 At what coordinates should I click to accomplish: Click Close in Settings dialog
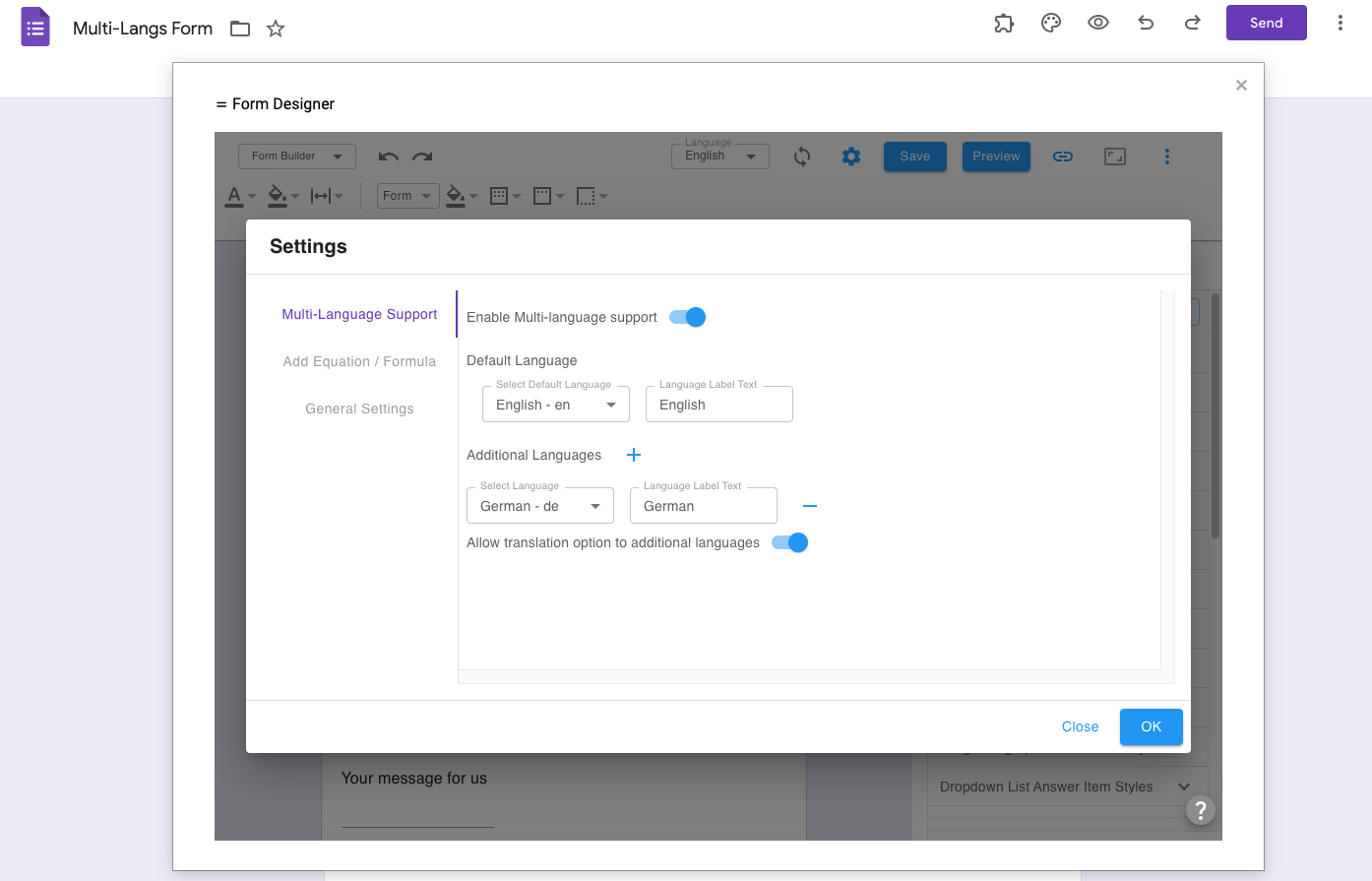1080,726
